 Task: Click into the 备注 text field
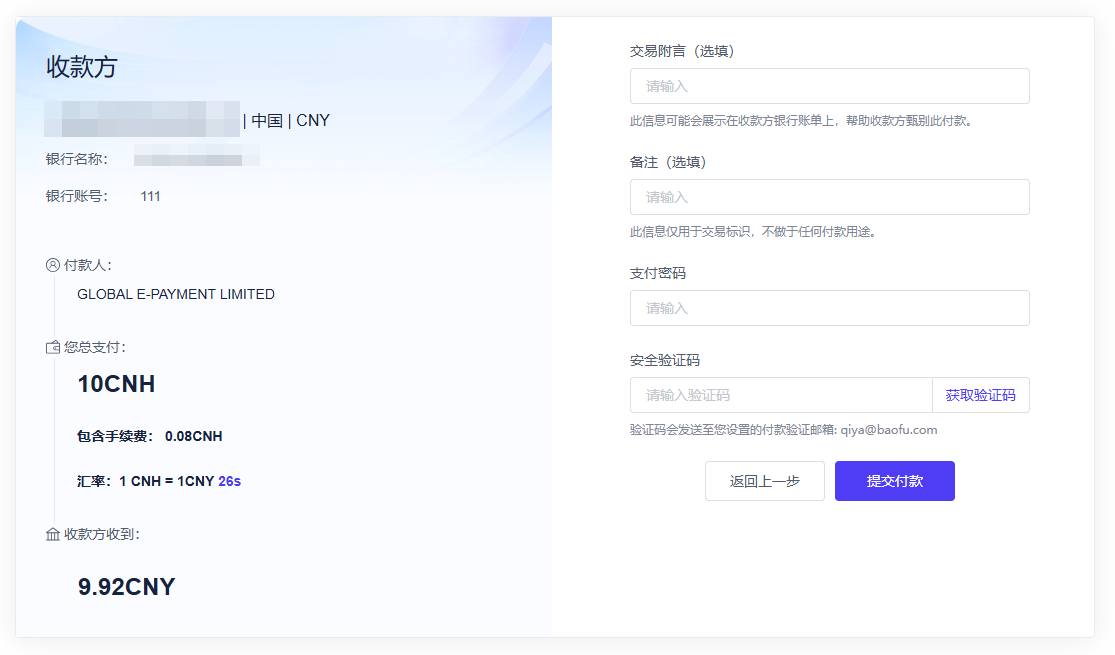click(829, 197)
